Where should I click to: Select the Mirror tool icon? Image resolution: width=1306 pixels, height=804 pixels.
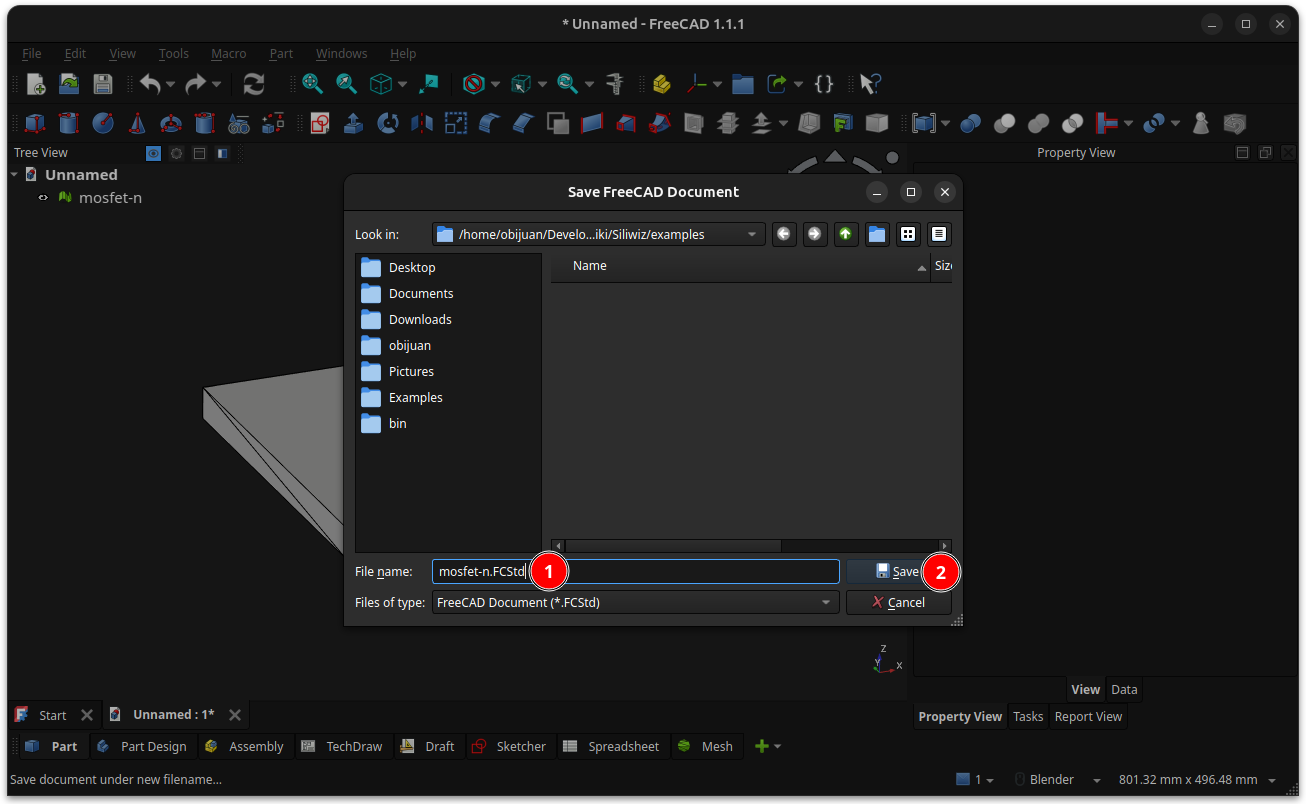pos(422,123)
